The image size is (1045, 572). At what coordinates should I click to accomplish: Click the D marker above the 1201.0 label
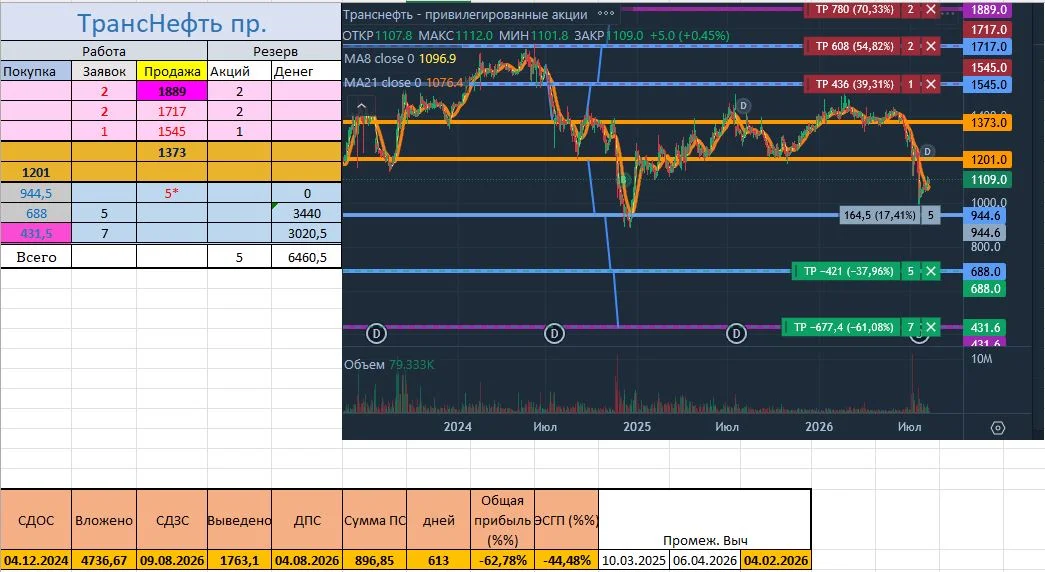[x=926, y=151]
